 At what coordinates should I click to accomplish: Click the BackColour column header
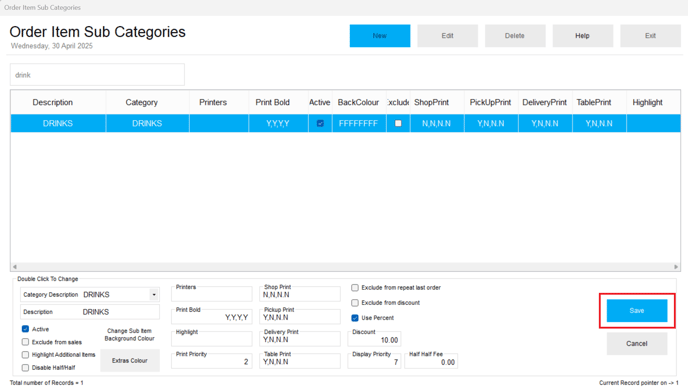pyautogui.click(x=358, y=102)
